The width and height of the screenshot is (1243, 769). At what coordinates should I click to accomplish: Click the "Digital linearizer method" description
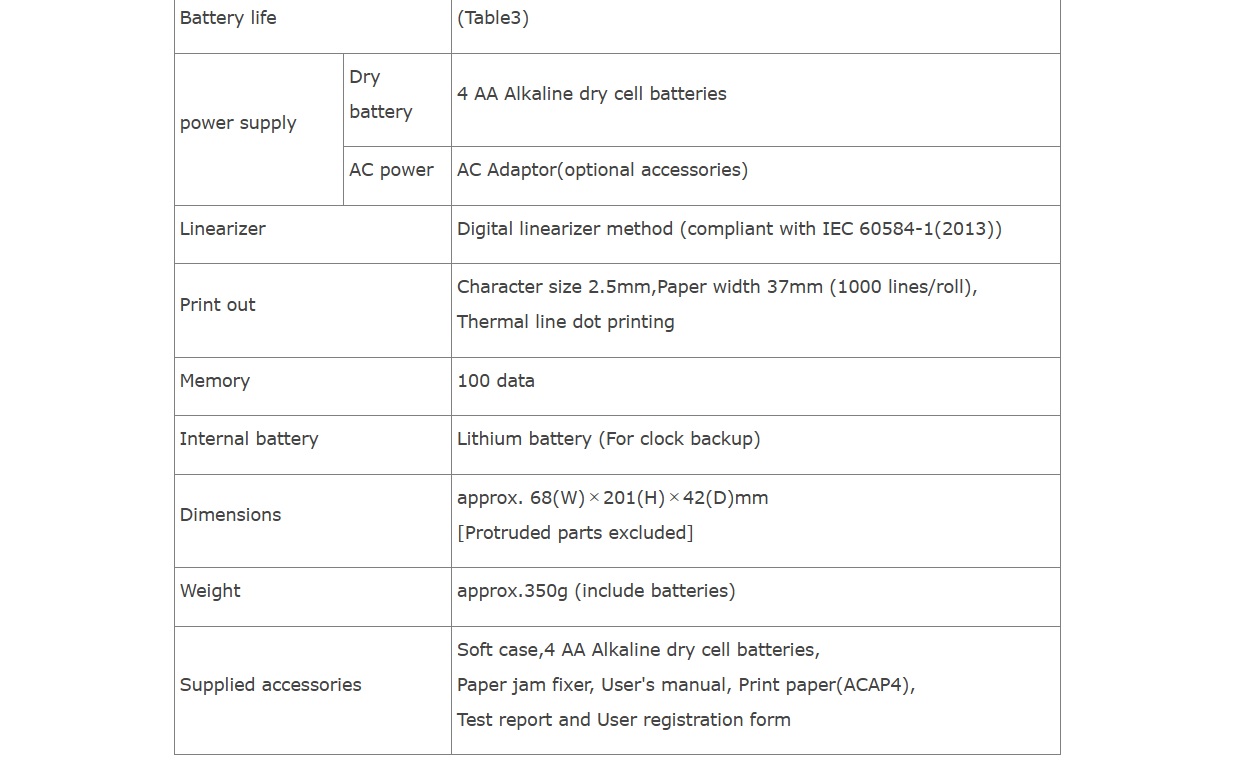729,229
